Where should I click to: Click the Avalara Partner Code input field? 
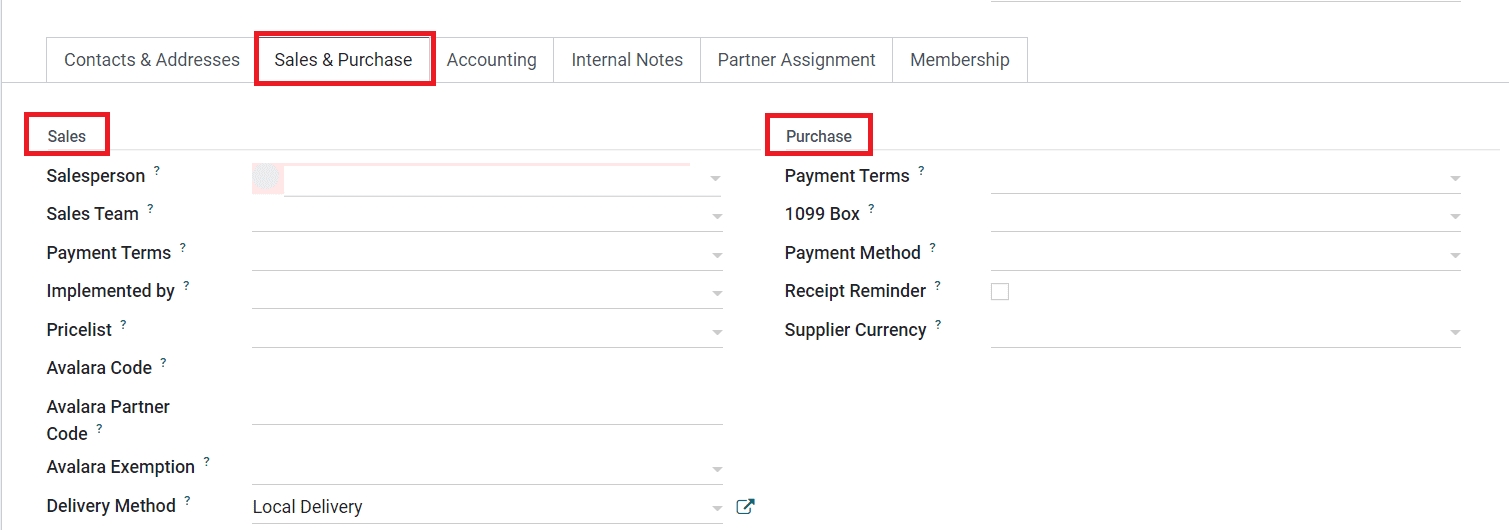click(486, 408)
